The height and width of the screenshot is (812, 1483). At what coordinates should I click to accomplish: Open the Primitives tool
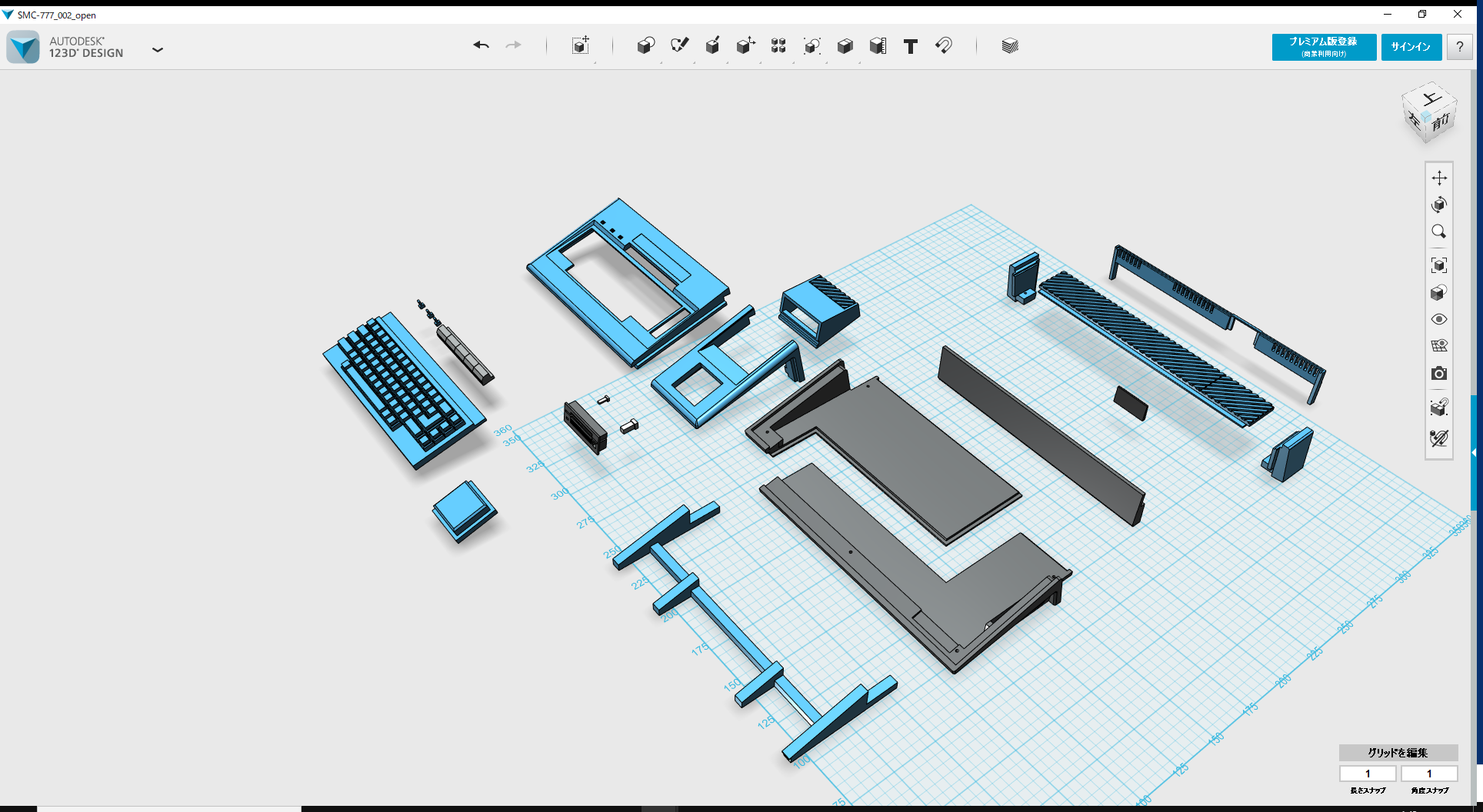coord(646,46)
